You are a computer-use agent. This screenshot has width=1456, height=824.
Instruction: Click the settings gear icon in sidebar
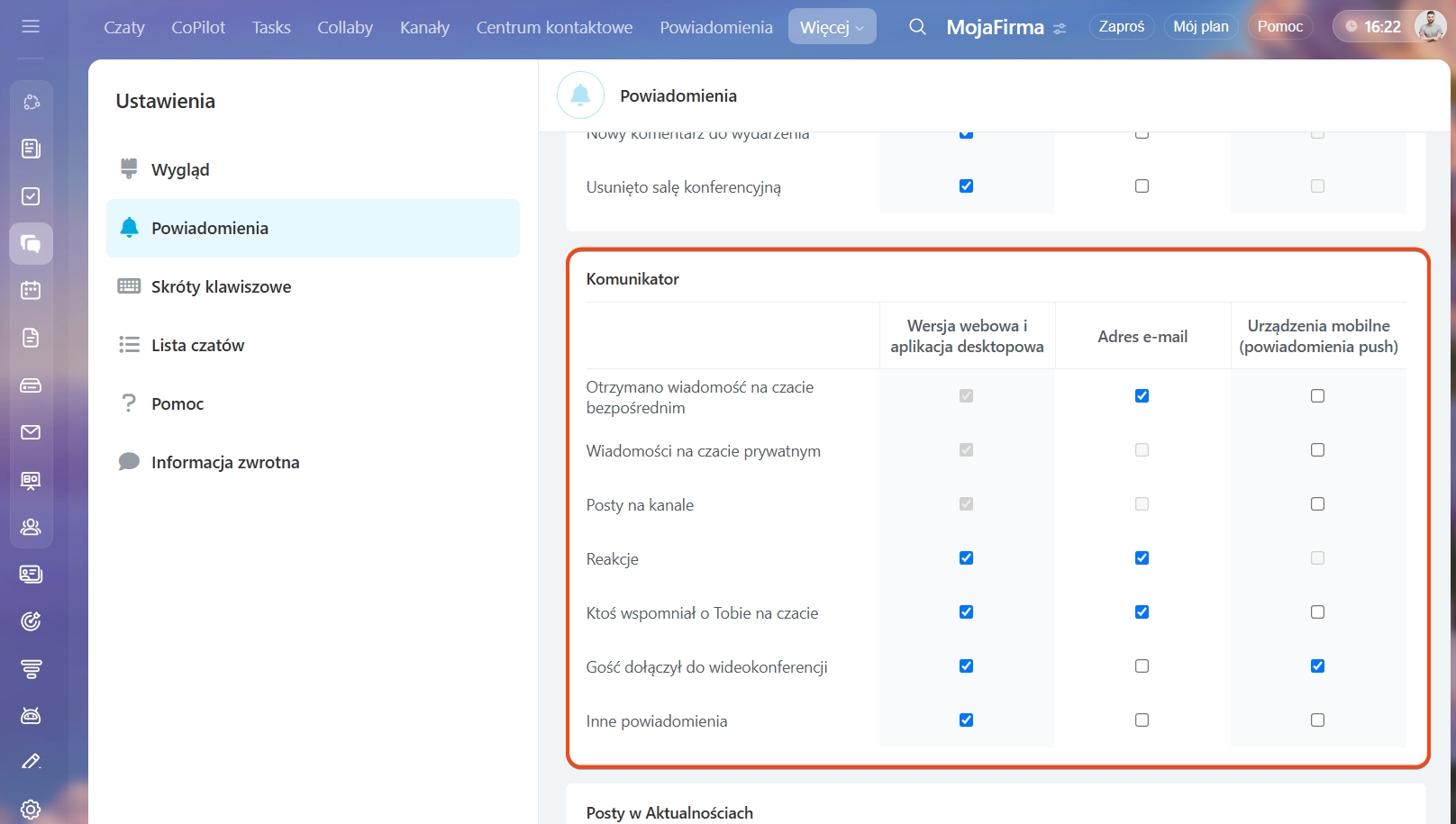[x=31, y=809]
